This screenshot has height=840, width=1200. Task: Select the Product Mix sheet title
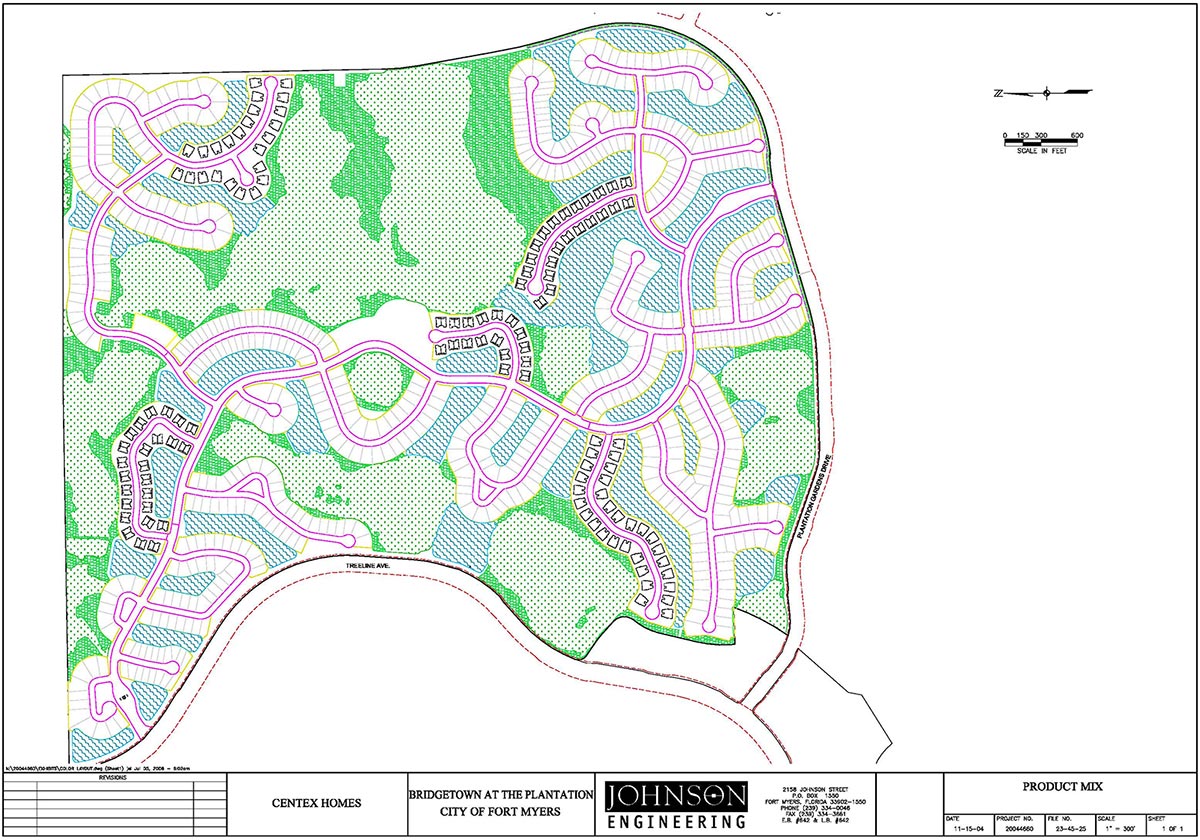(x=1071, y=788)
